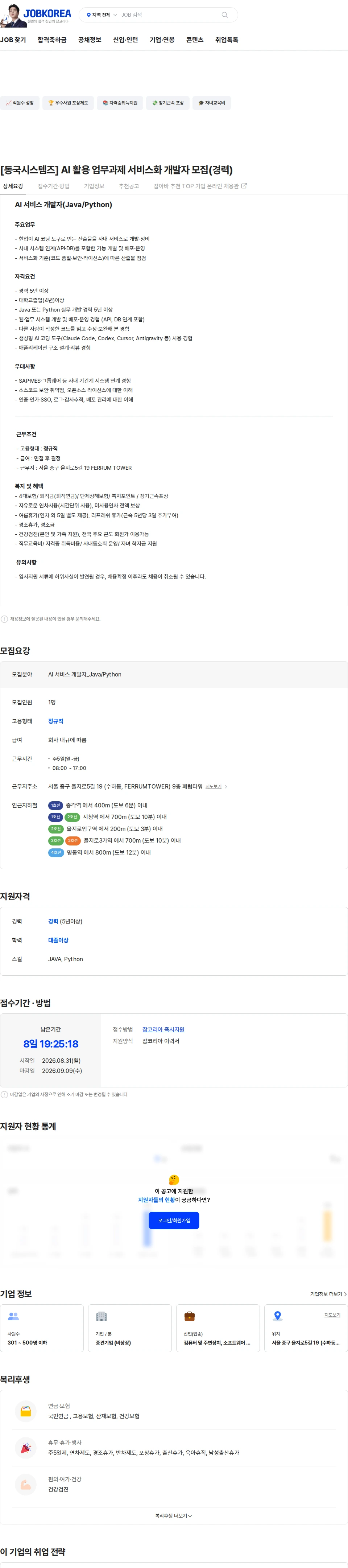Expand 복리후생 더보기
This screenshot has width=348, height=1568.
[x=173, y=1516]
